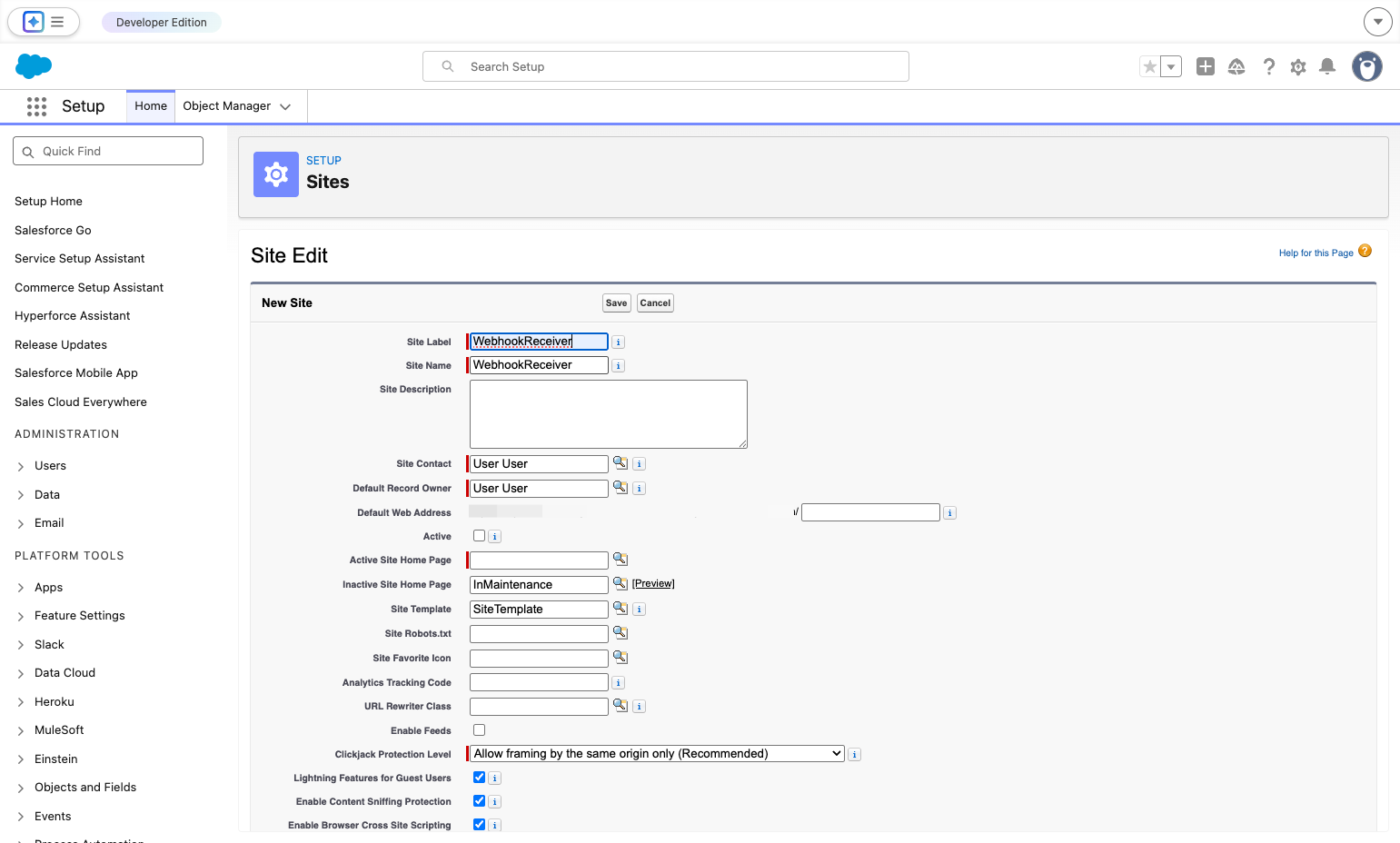Open the Inactive Site Home Page Preview link
The image size is (1400, 843).
653,584
